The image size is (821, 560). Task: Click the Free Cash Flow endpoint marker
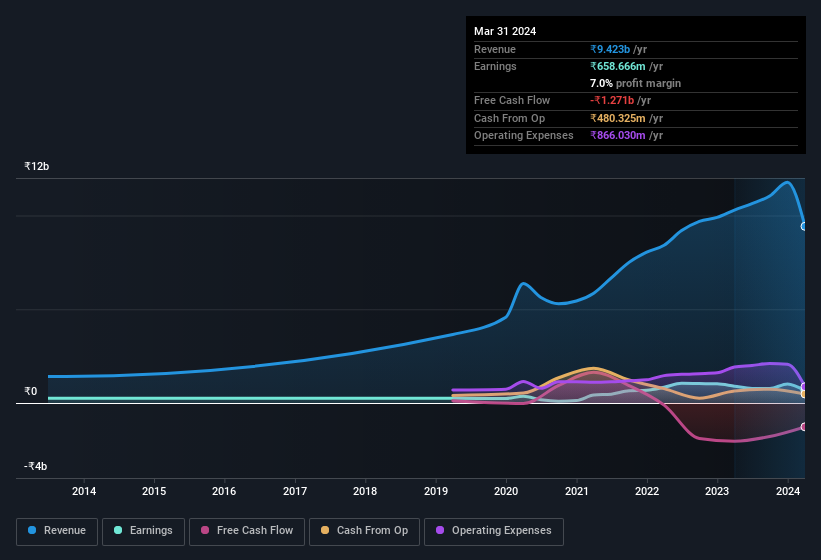coord(804,427)
